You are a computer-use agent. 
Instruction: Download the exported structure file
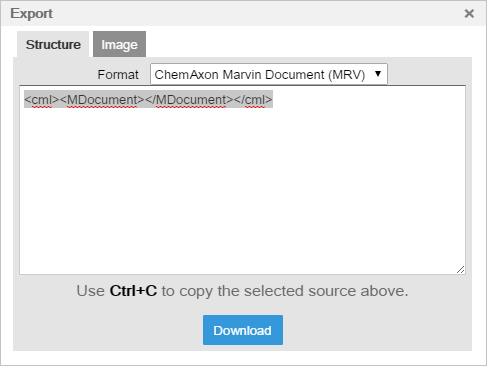pyautogui.click(x=243, y=330)
